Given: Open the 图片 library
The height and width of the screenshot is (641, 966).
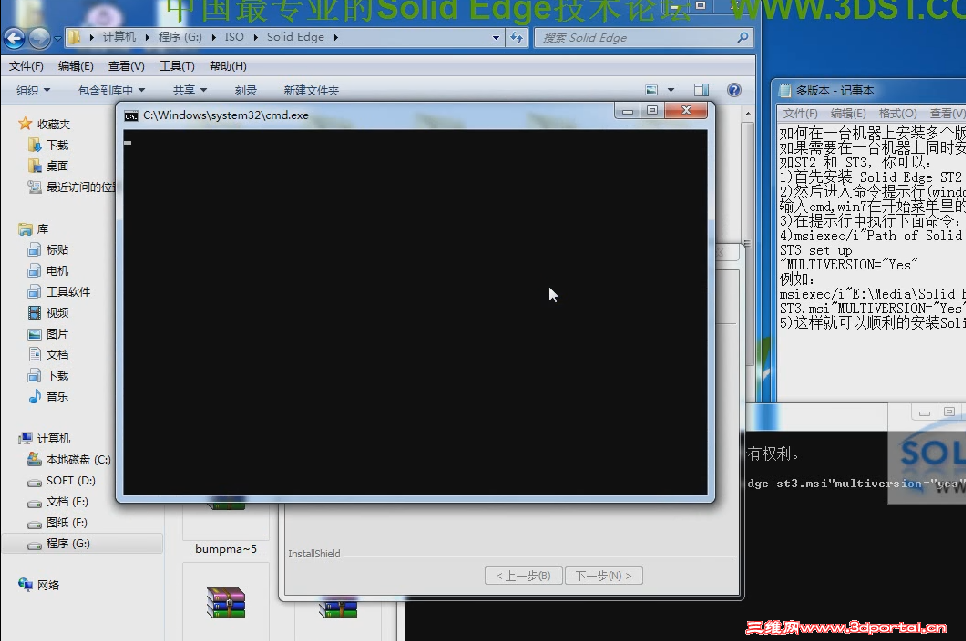Looking at the screenshot, I should 47,334.
